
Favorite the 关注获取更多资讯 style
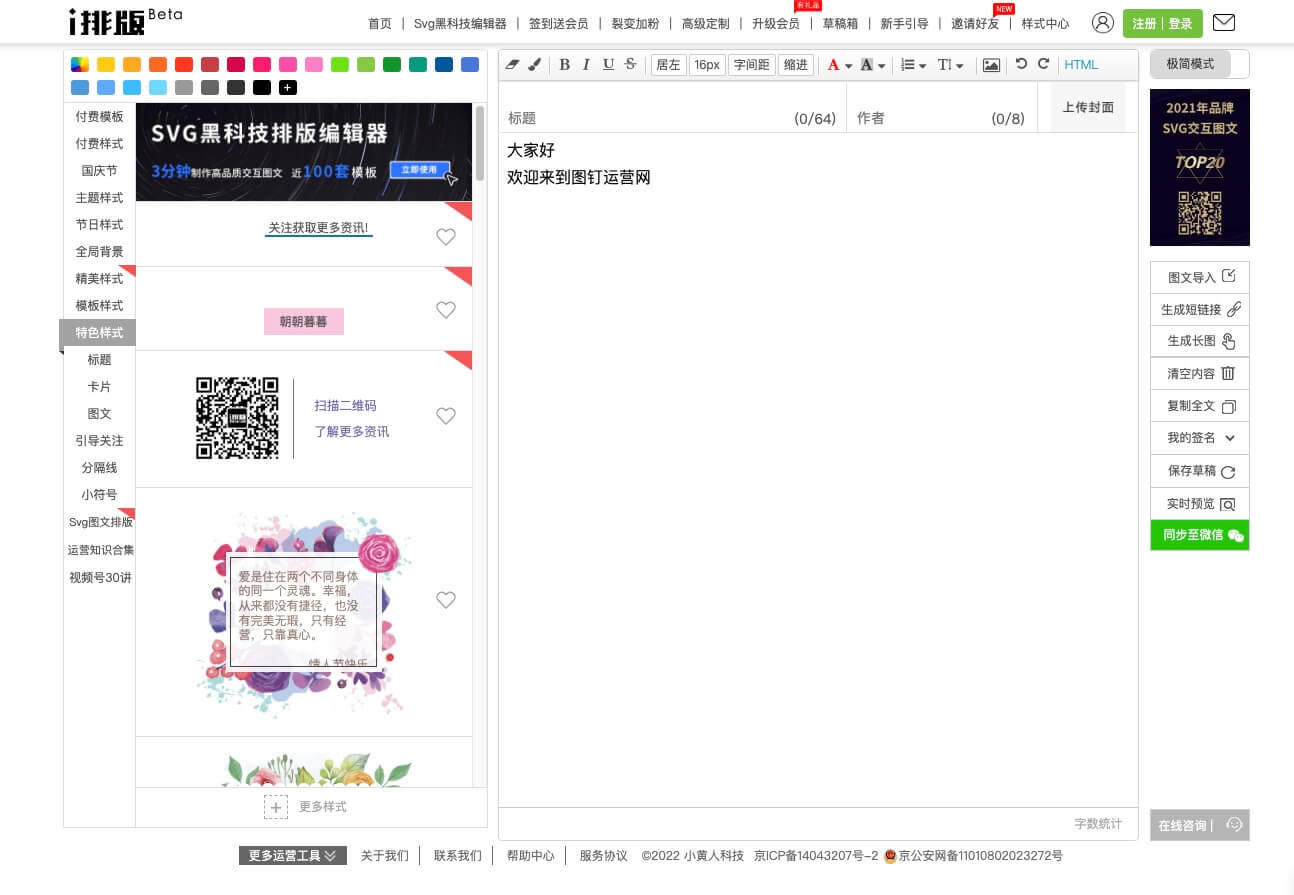446,237
